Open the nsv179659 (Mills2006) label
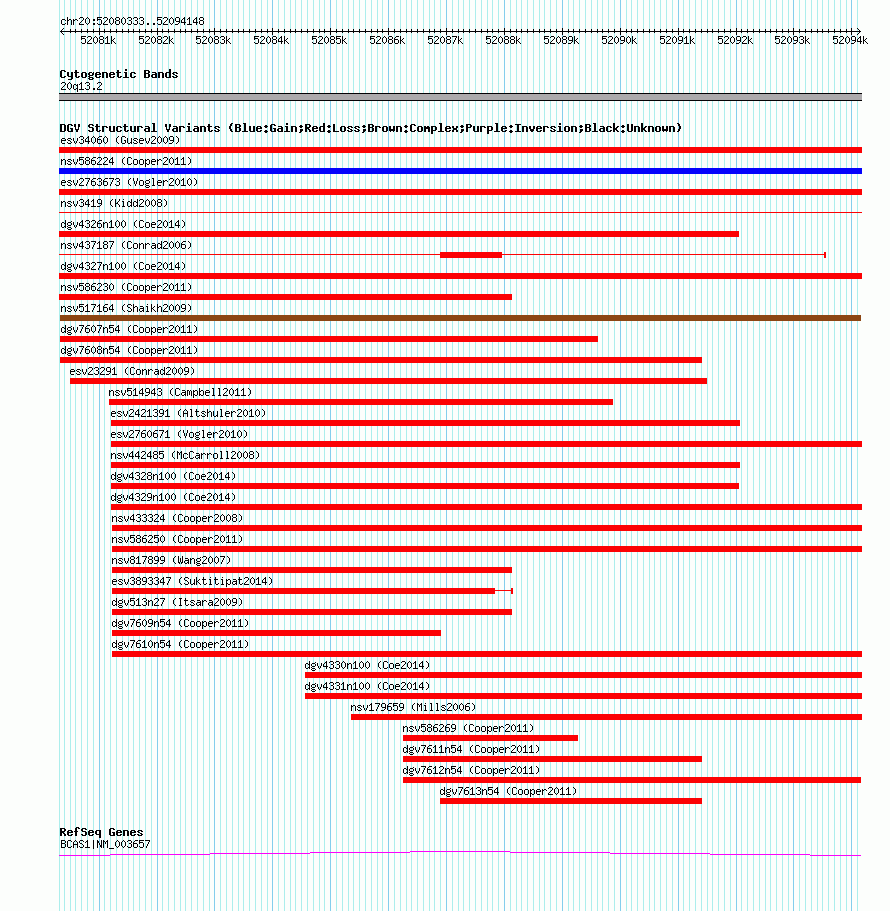Viewport: 890px width, 911px height. [413, 707]
